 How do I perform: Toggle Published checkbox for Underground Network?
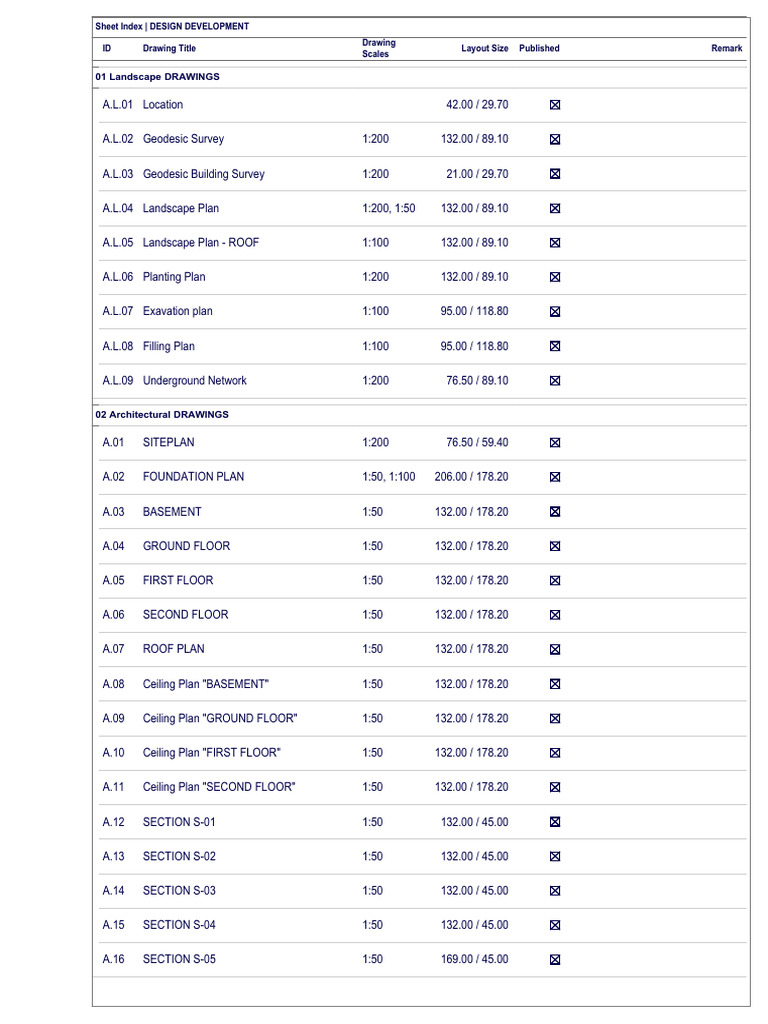(555, 381)
